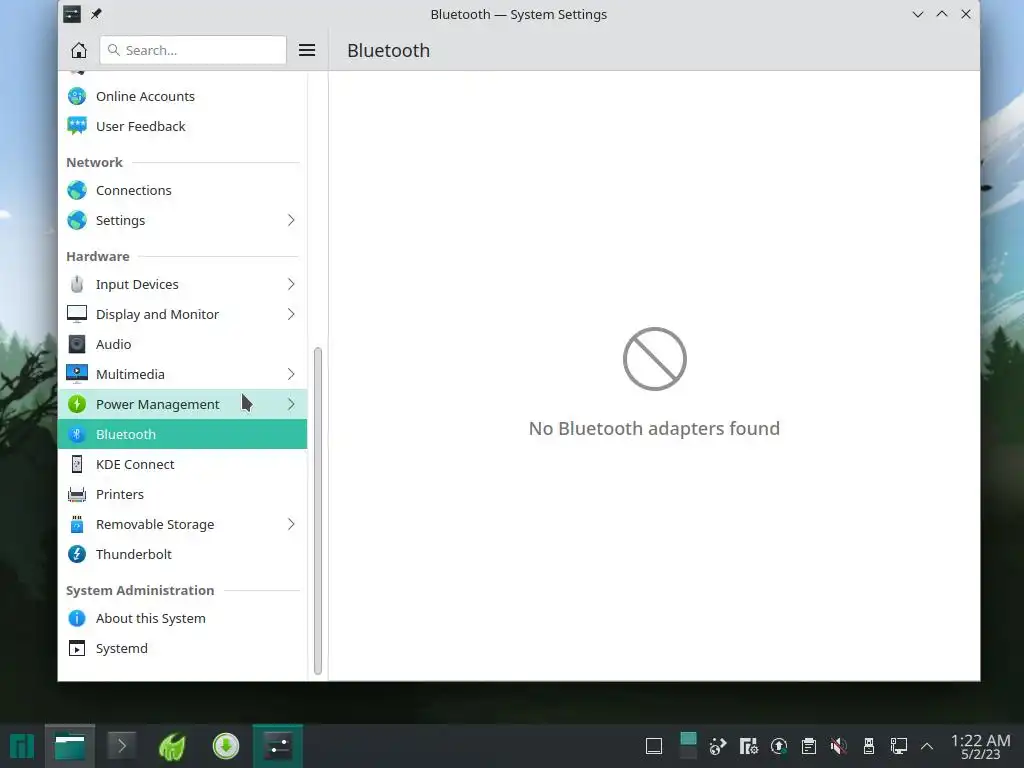Image resolution: width=1024 pixels, height=768 pixels.
Task: Click the info icon for About this System
Action: click(x=76, y=618)
